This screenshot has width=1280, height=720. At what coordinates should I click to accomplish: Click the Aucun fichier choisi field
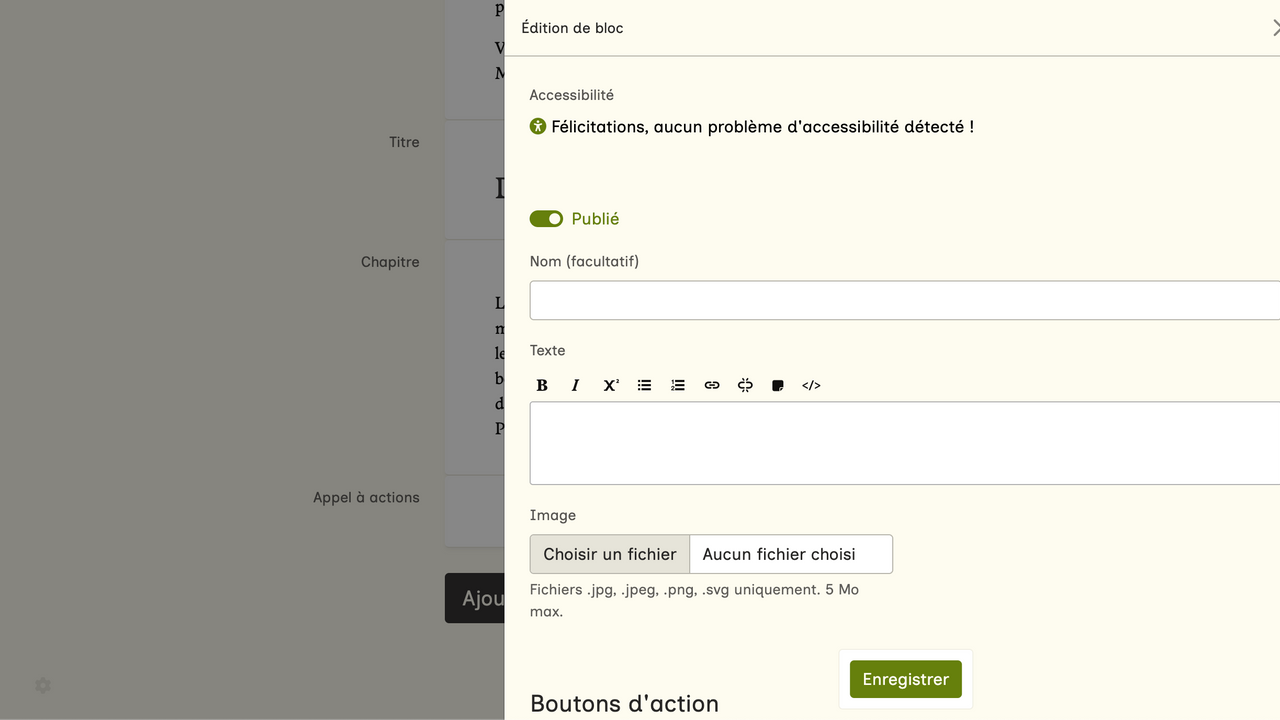click(x=790, y=554)
